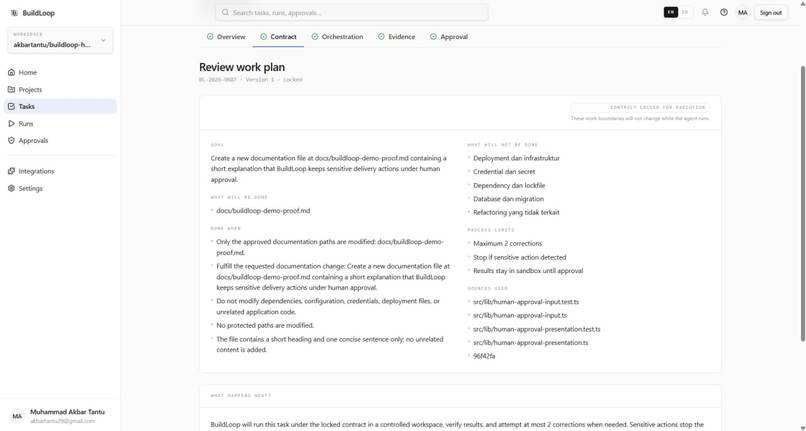Open the help circle icon
Image resolution: width=806 pixels, height=431 pixels.
click(x=724, y=12)
